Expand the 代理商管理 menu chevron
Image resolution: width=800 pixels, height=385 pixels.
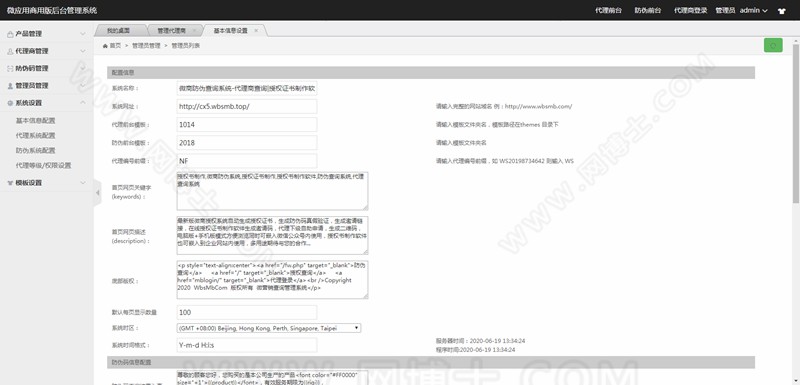click(83, 52)
